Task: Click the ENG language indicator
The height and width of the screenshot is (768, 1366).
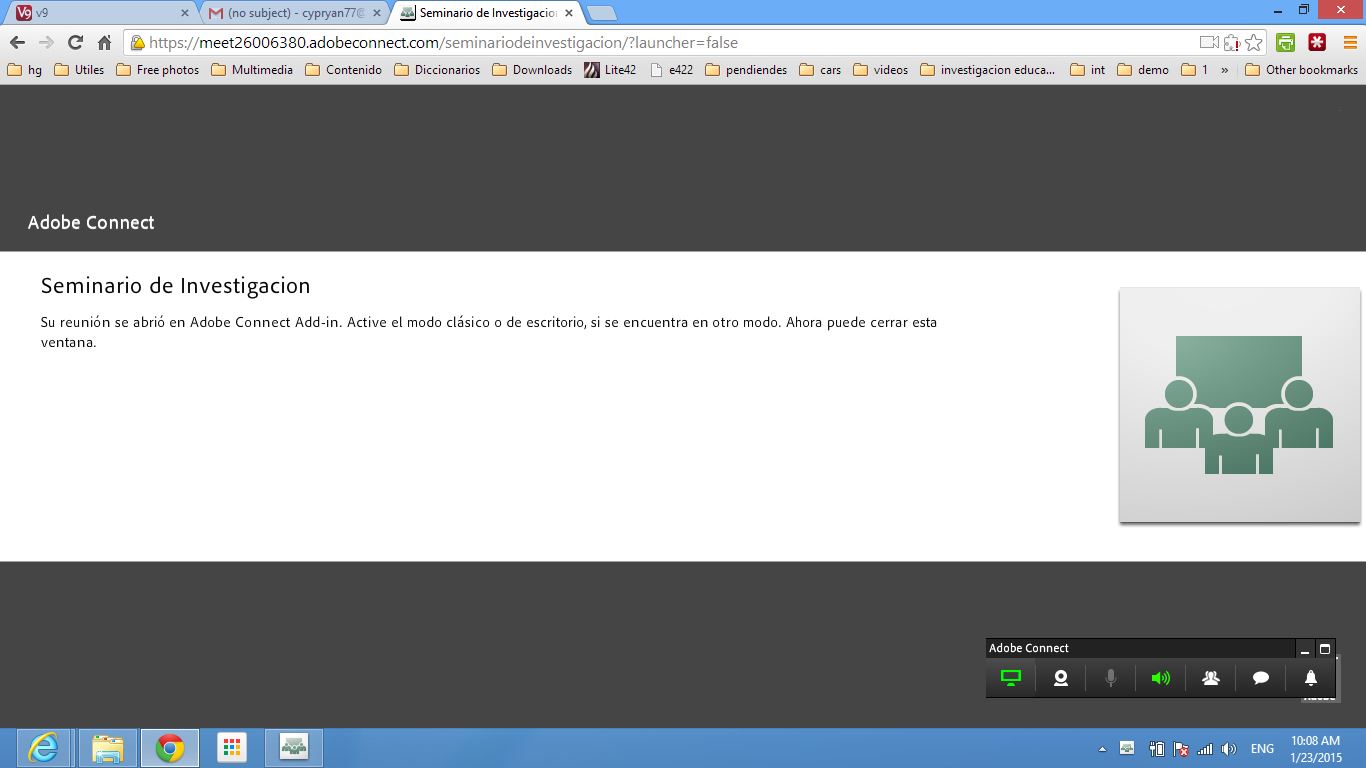Action: point(1262,748)
